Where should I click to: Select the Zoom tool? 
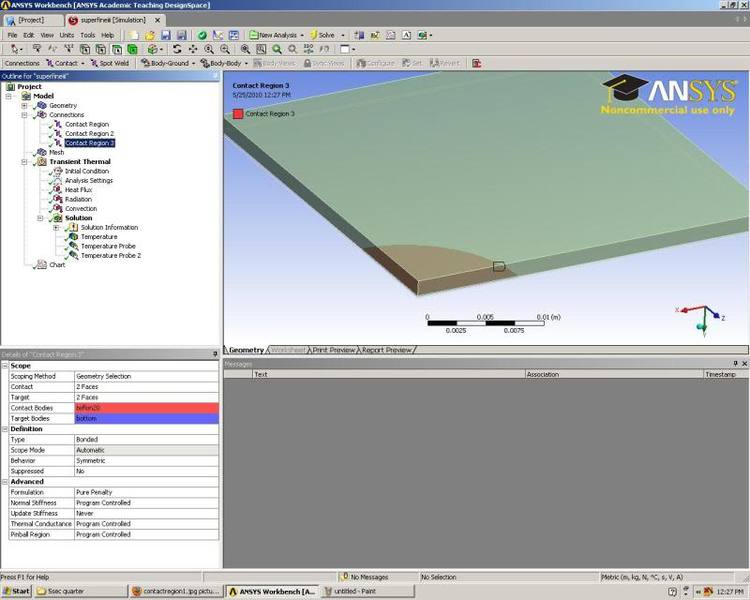[x=209, y=49]
